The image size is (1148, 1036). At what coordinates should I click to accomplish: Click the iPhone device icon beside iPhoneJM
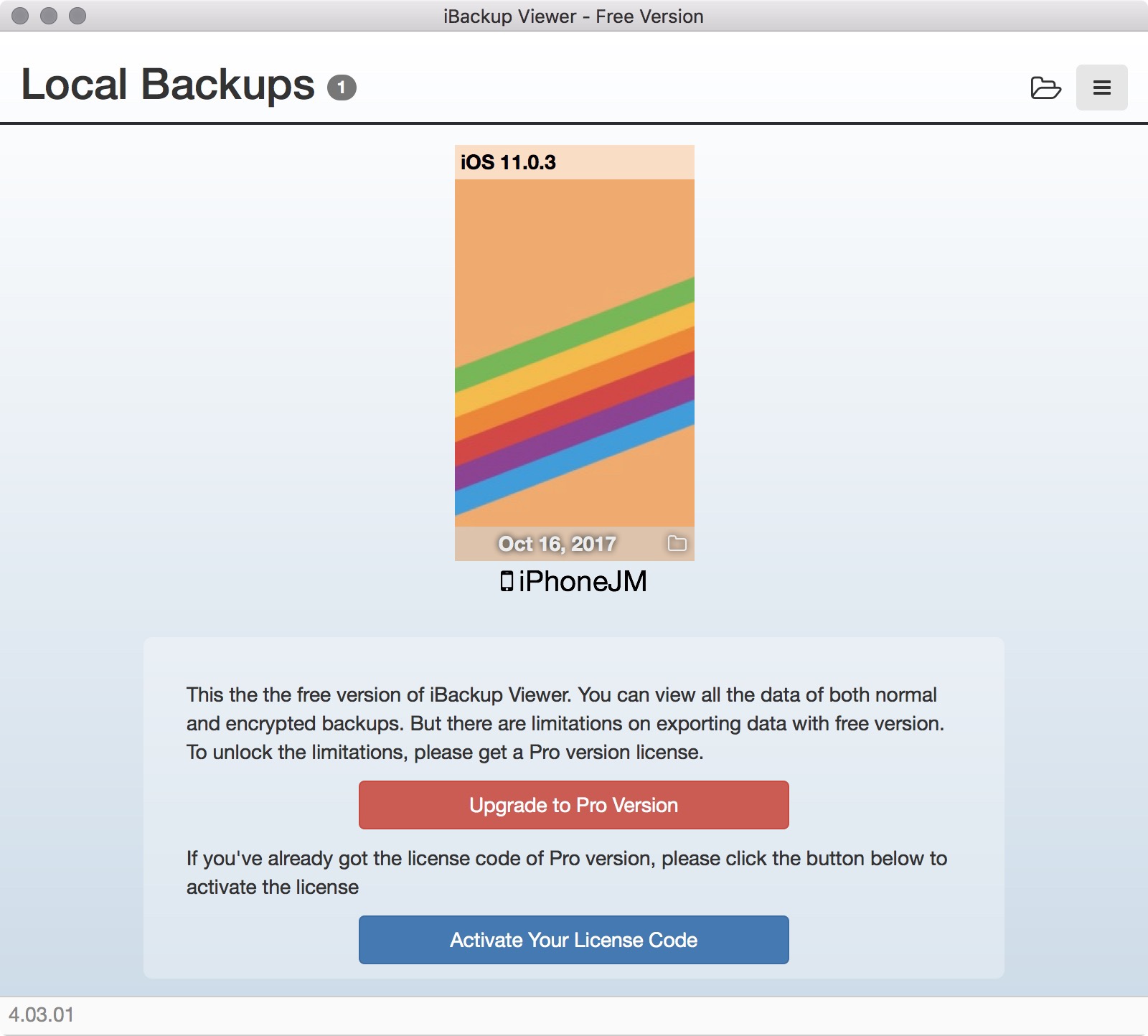tap(507, 581)
